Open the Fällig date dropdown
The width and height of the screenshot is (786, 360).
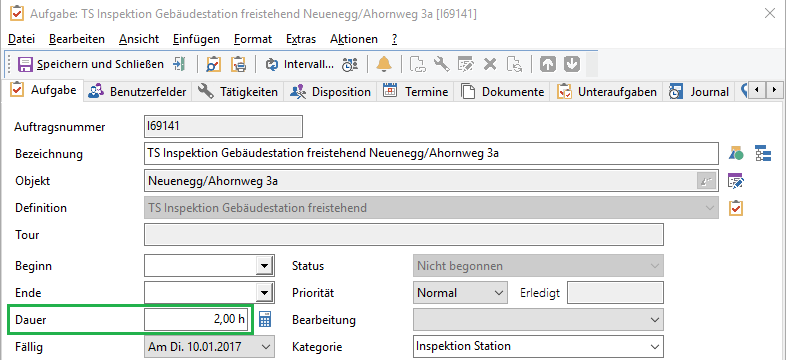click(x=267, y=346)
